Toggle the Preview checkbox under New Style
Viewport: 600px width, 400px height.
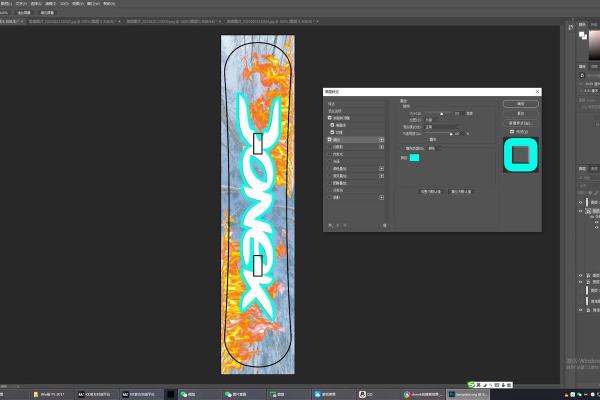512,131
